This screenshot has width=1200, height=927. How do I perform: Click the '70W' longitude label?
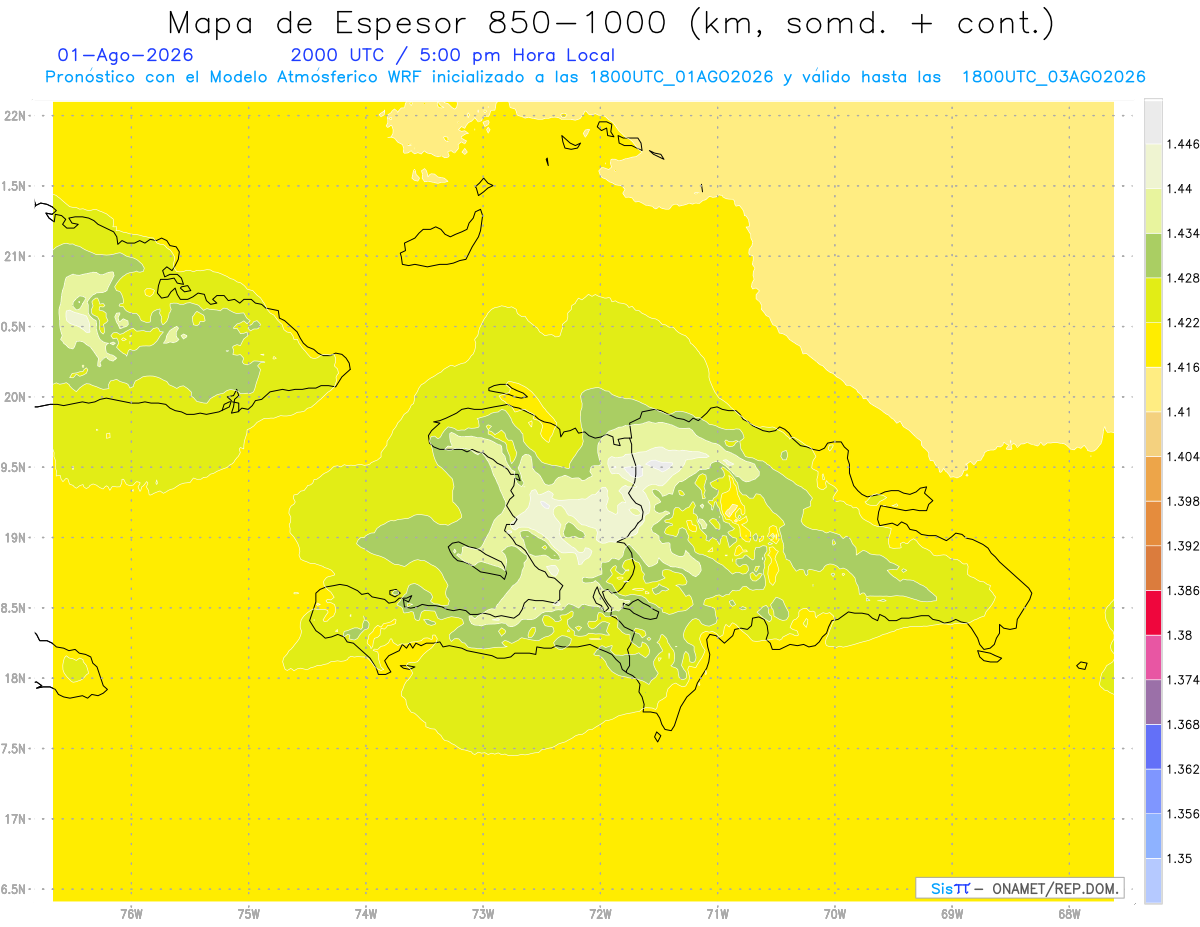pyautogui.click(x=834, y=914)
